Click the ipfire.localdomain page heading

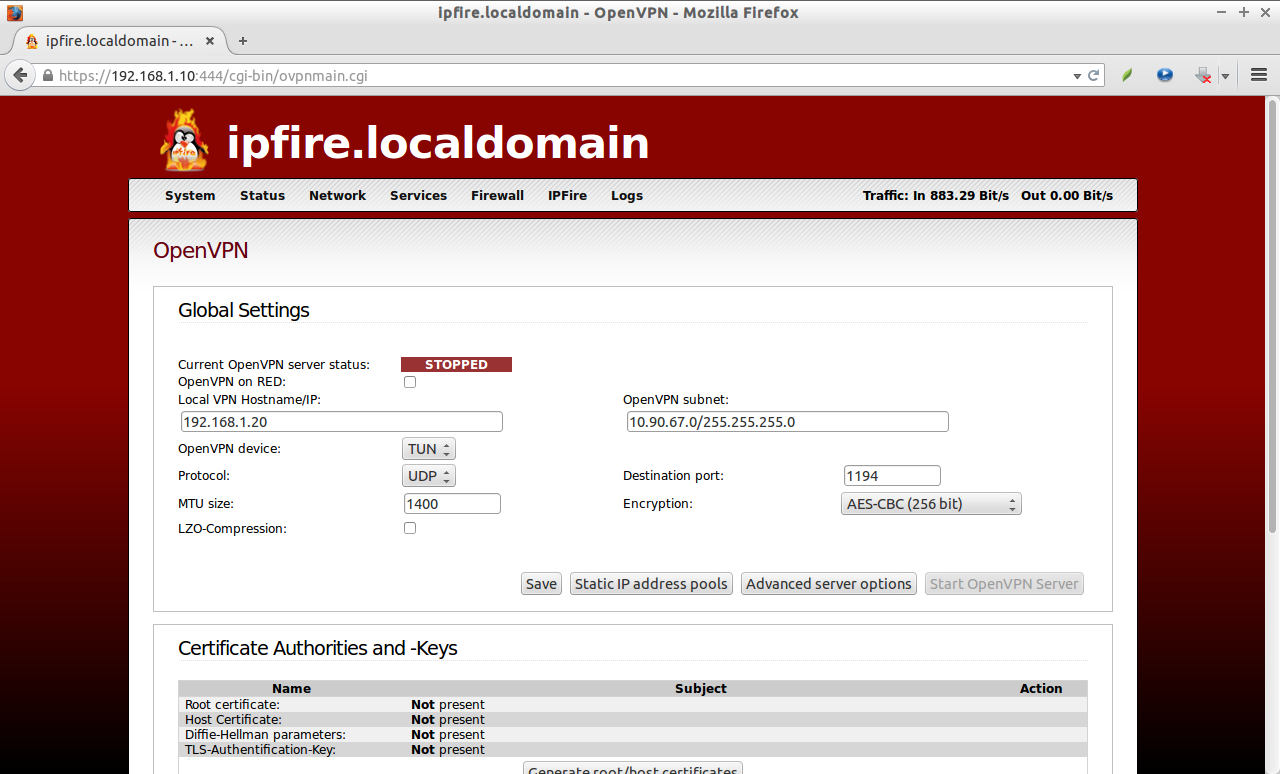(438, 143)
